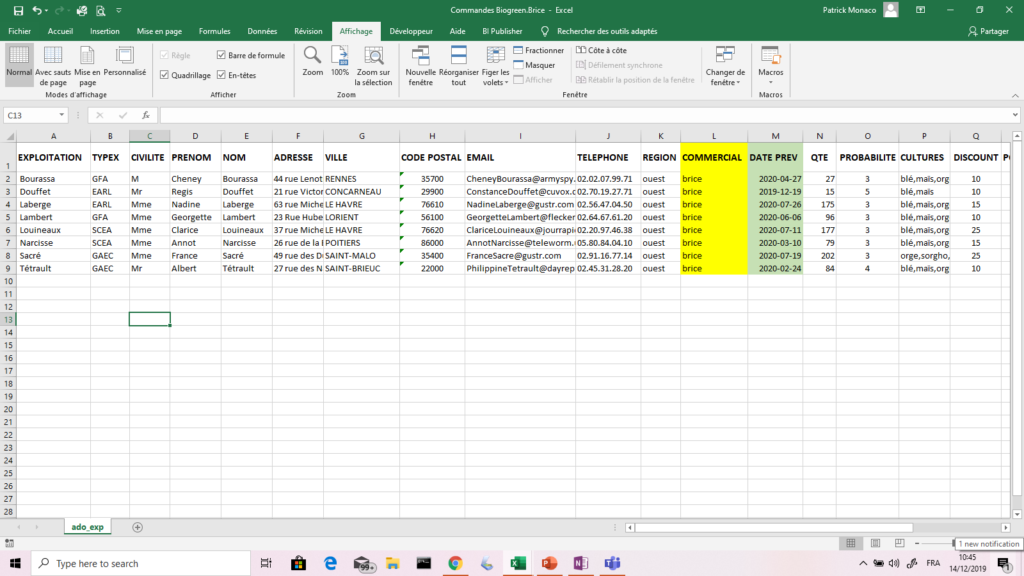Click the Insert function fx icon
Image resolution: width=1024 pixels, height=576 pixels.
(146, 116)
